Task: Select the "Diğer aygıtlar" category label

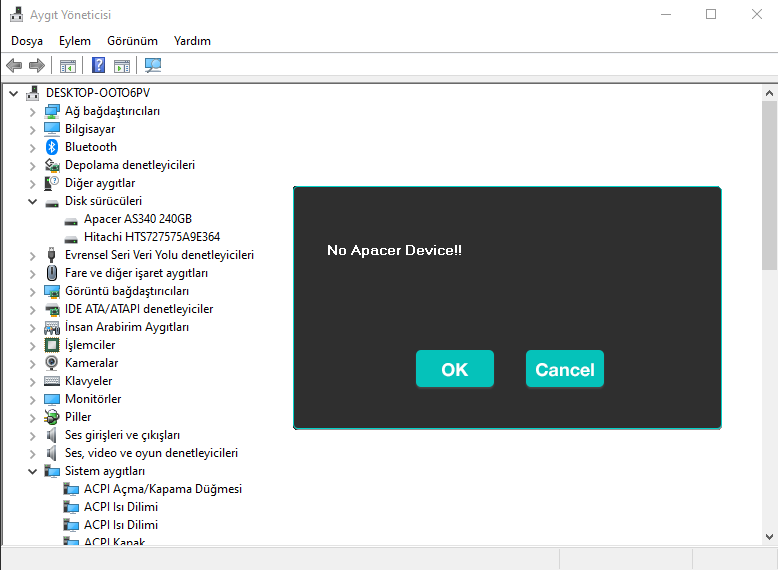Action: (100, 183)
